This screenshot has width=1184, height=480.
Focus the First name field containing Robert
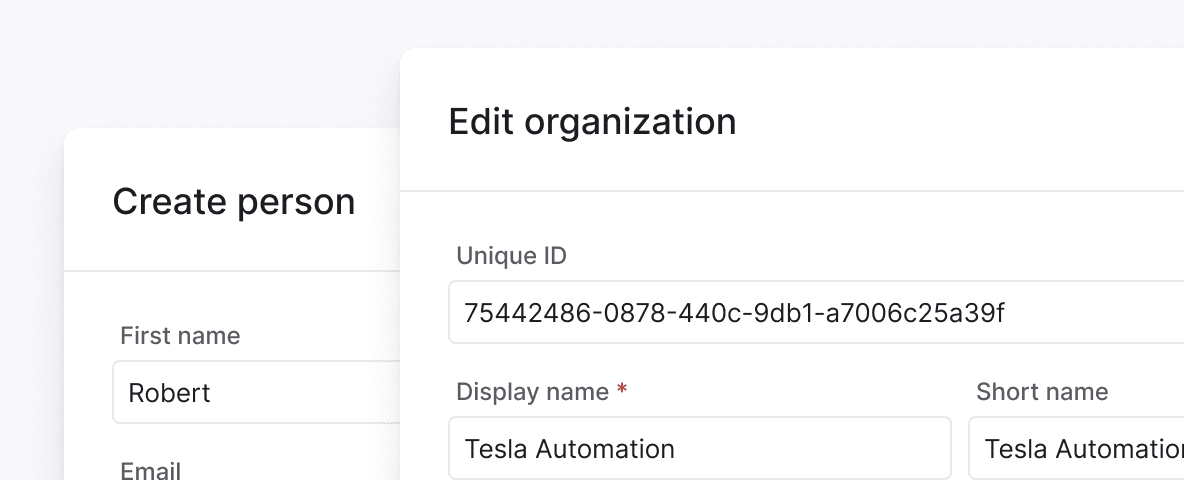click(256, 392)
